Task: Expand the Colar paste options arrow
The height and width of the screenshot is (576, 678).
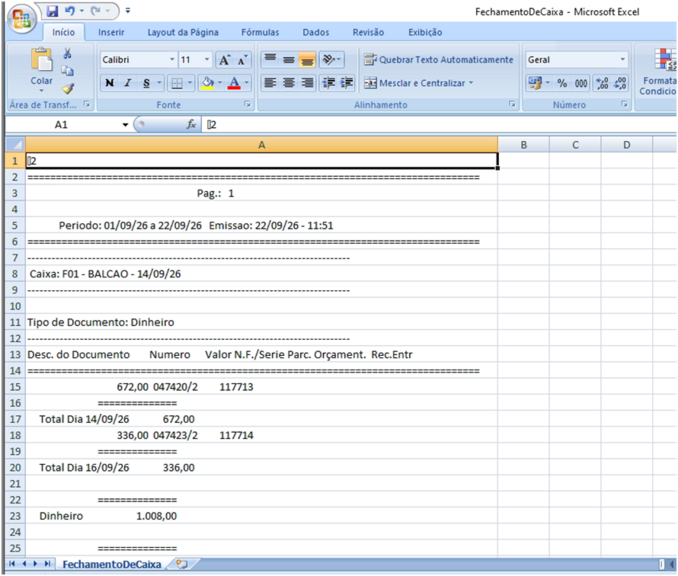Action: coord(42,91)
